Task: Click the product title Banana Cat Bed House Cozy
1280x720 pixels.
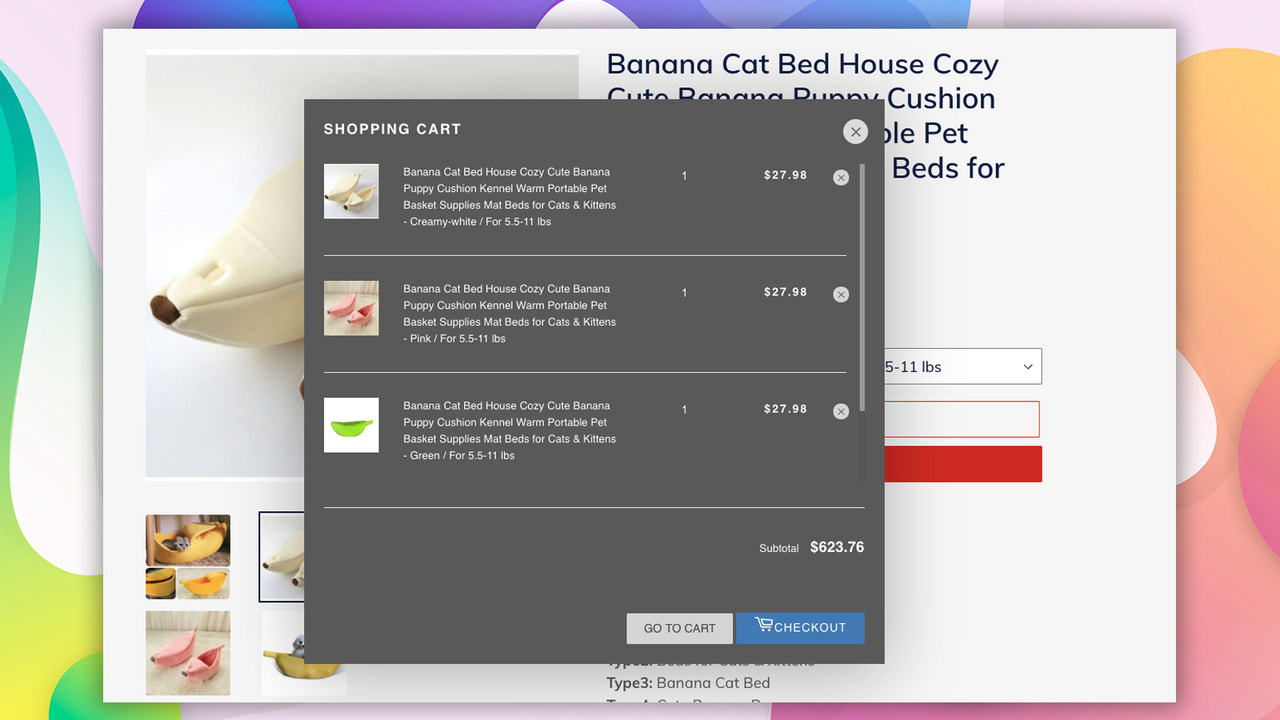Action: pos(800,64)
